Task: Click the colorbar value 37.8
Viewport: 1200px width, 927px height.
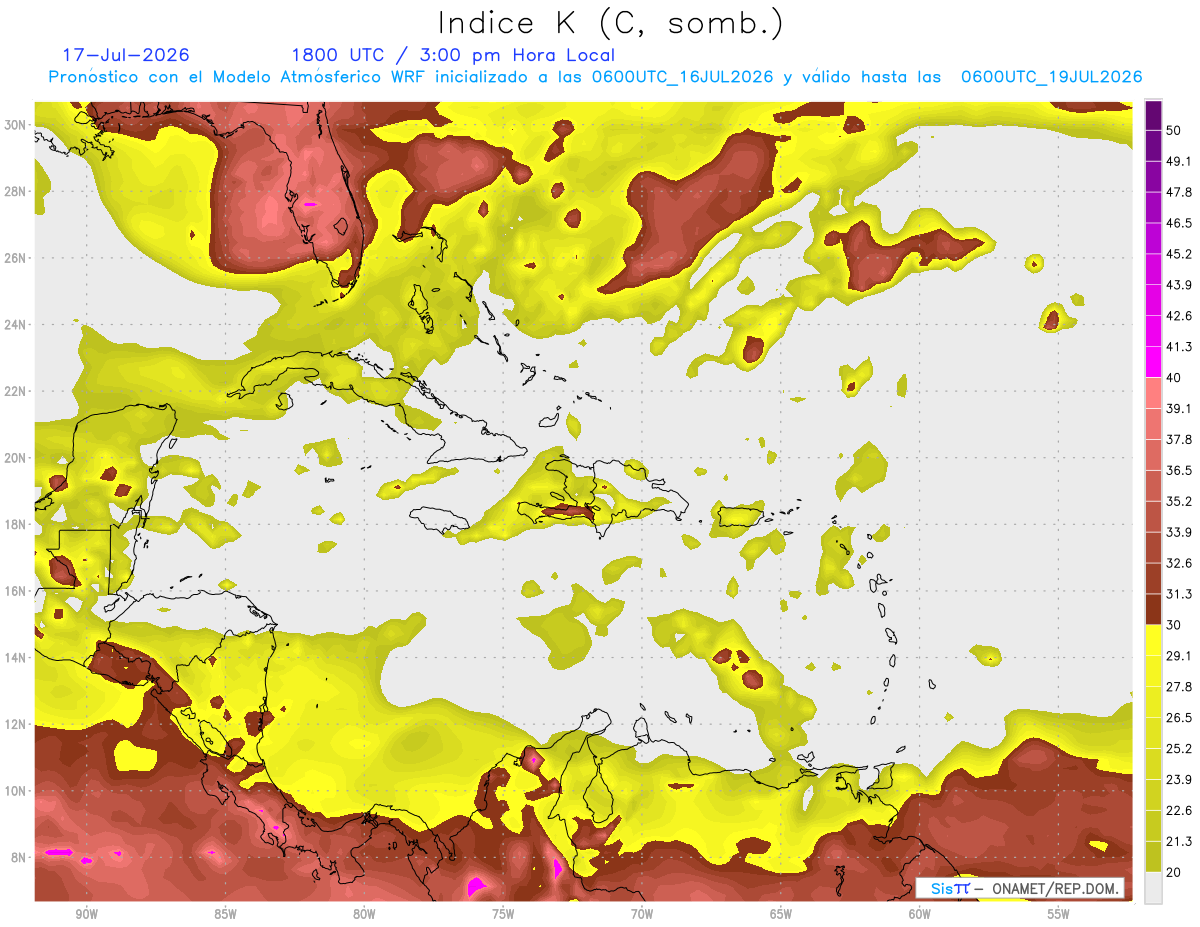Action: (x=1179, y=439)
